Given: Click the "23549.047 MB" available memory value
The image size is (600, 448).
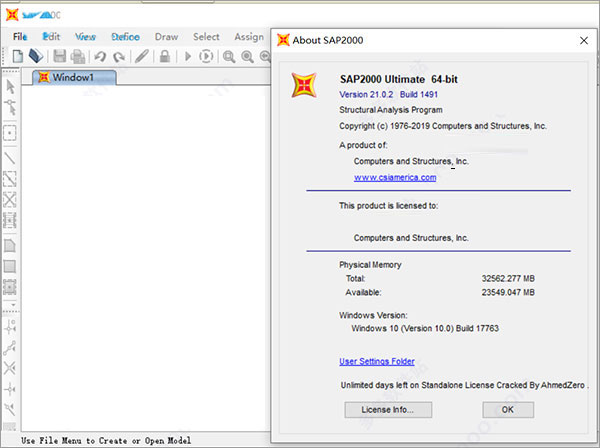Looking at the screenshot, I should [x=508, y=293].
